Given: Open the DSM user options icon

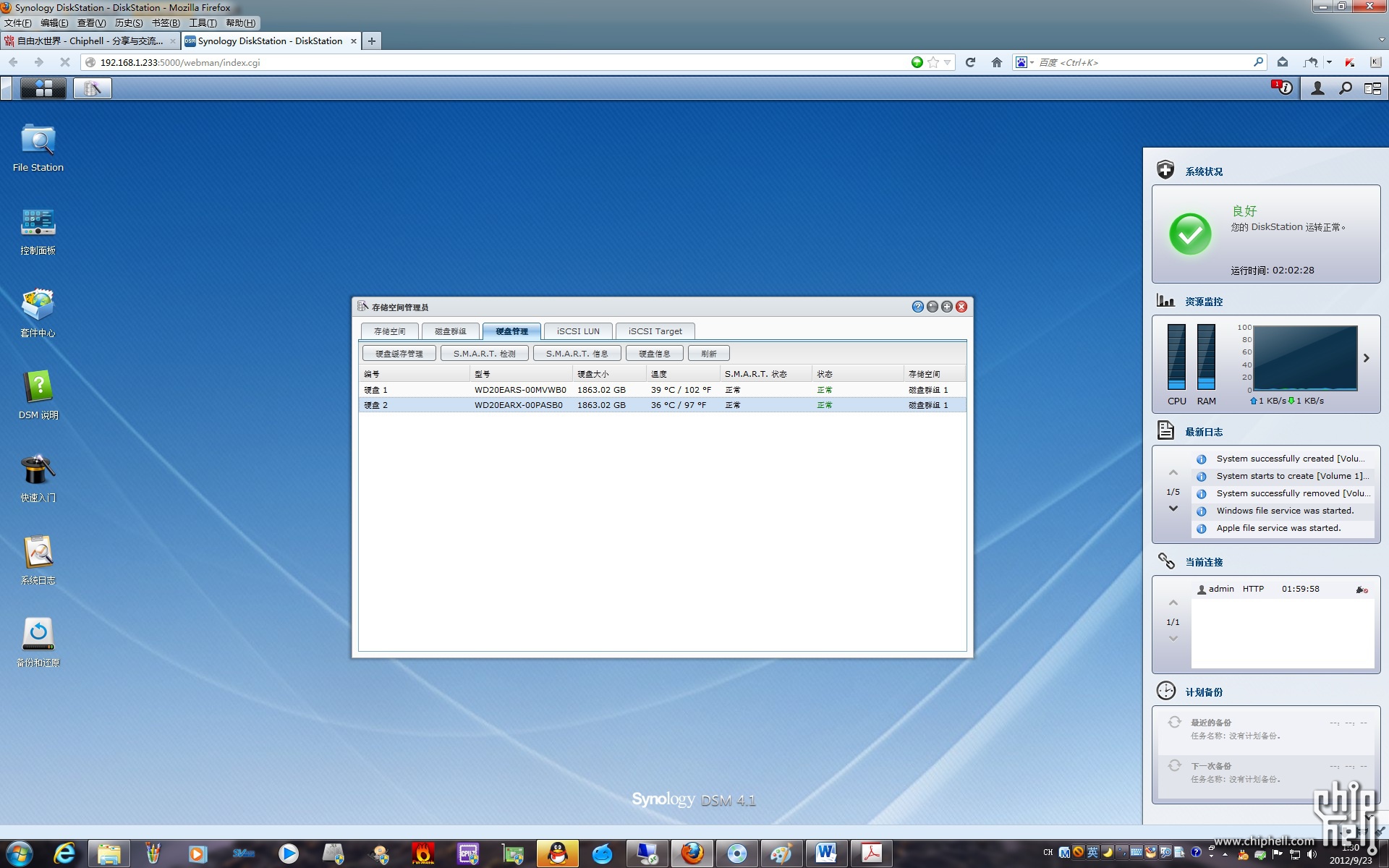Looking at the screenshot, I should [x=1318, y=88].
